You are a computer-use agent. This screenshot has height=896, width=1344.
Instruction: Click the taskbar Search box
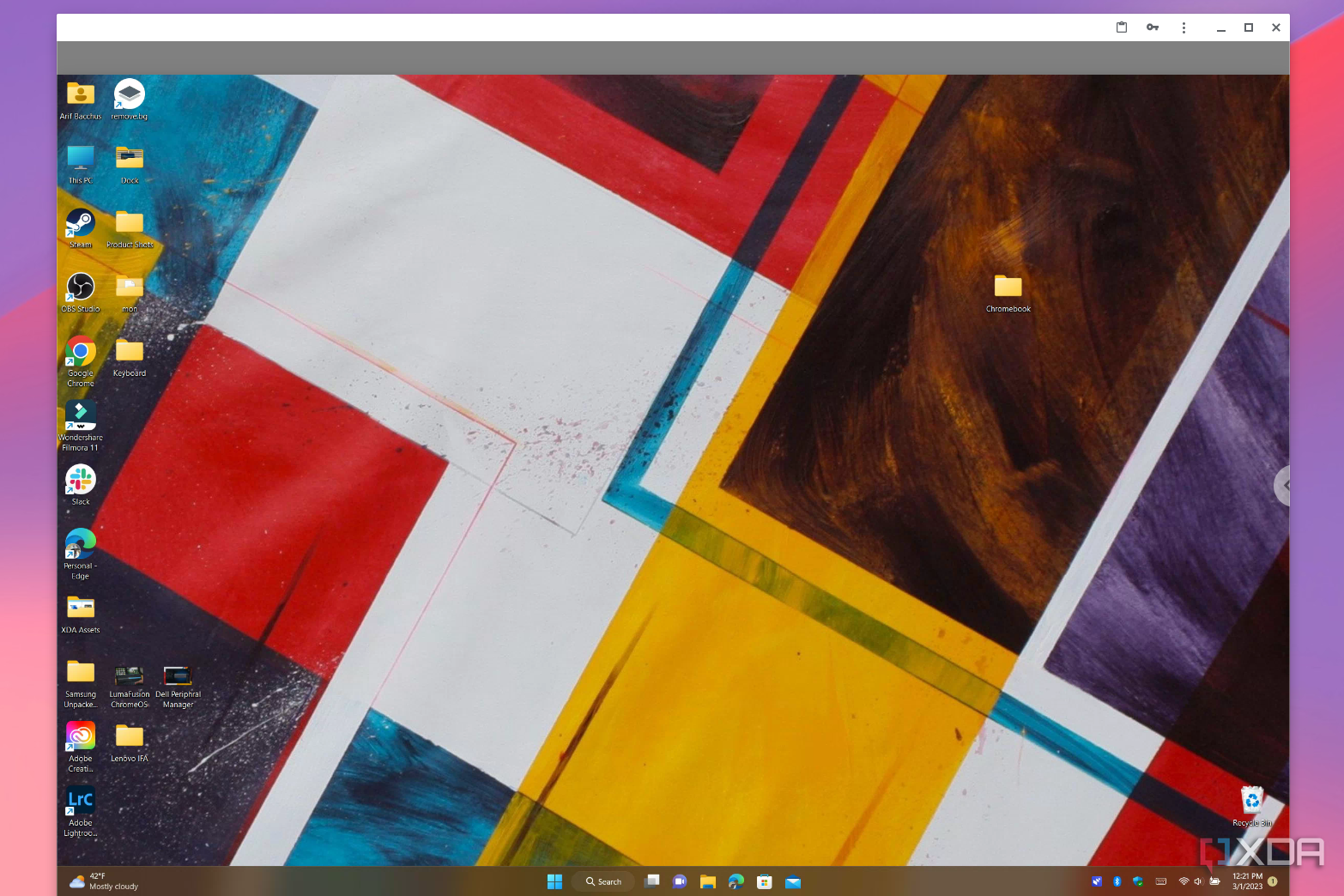click(x=604, y=881)
